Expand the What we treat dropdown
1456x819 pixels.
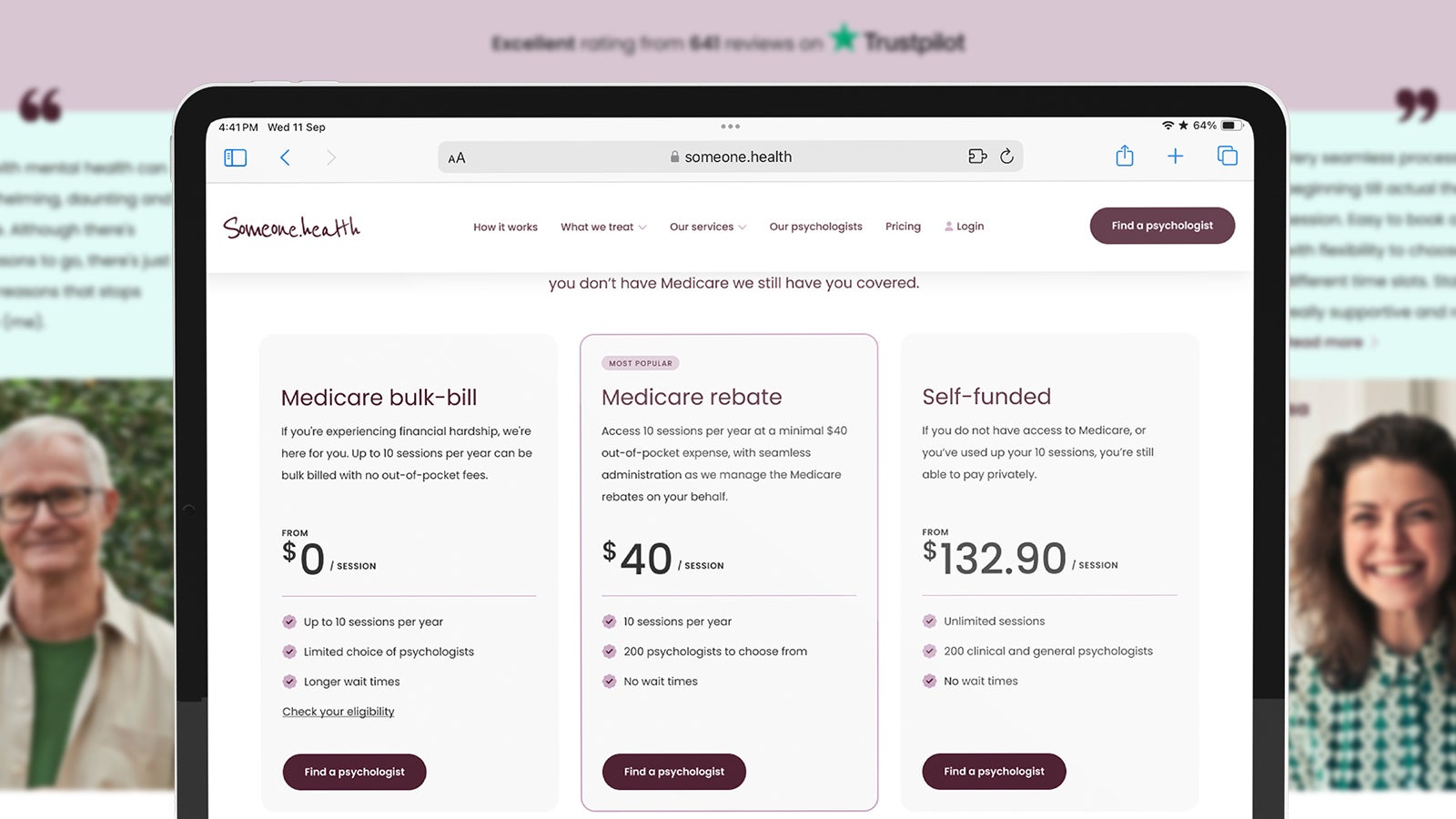coord(603,227)
